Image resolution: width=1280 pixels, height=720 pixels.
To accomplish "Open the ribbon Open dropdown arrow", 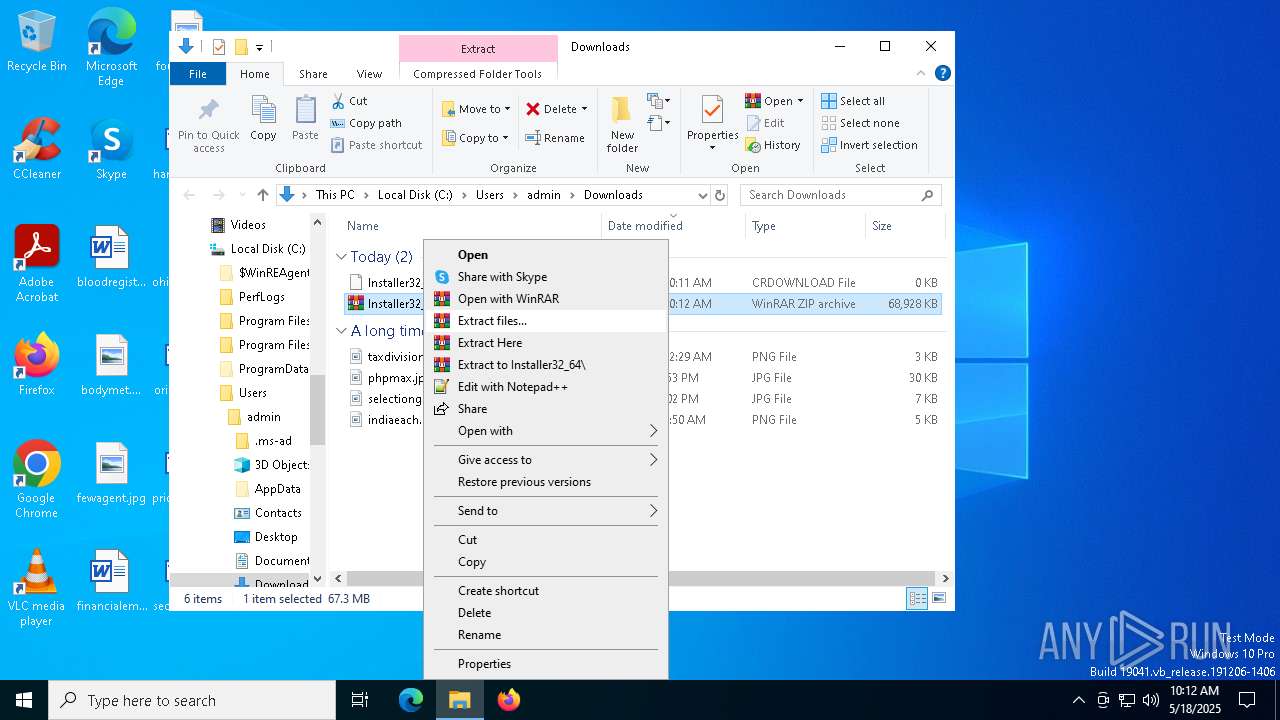I will pyautogui.click(x=800, y=101).
